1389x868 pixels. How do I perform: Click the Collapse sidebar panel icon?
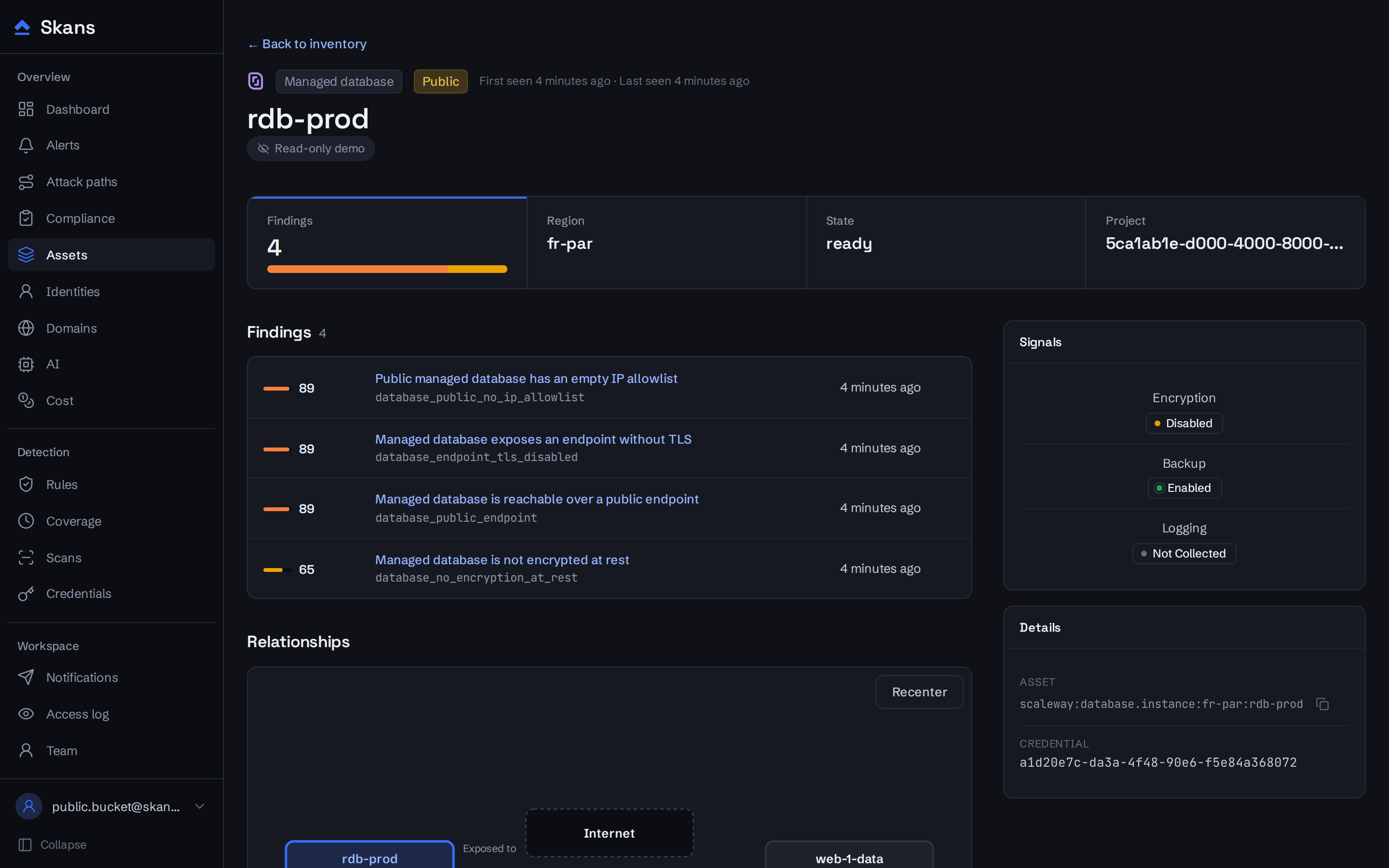coord(25,844)
